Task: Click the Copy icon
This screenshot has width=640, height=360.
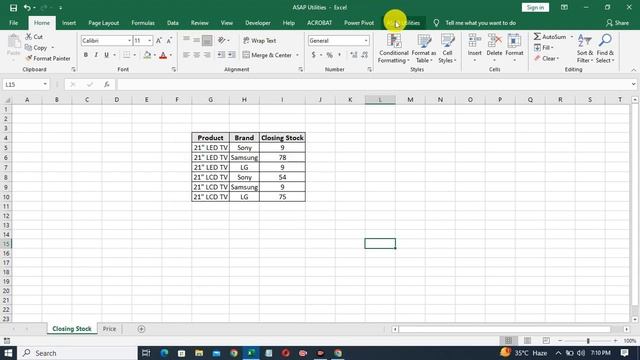Action: coord(29,48)
